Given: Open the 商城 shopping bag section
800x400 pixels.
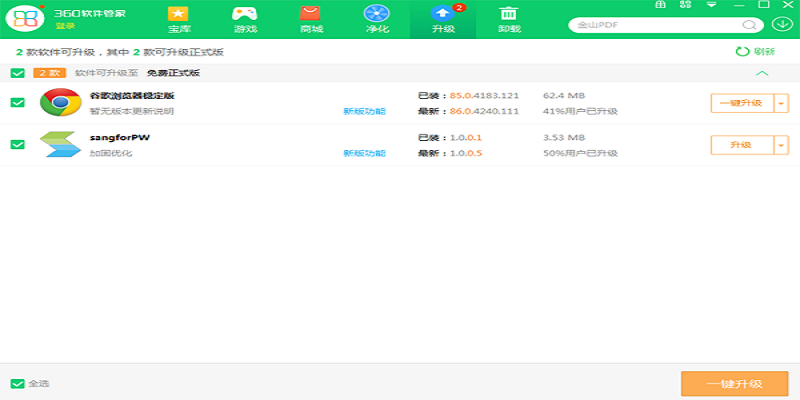Looking at the screenshot, I should (x=311, y=19).
